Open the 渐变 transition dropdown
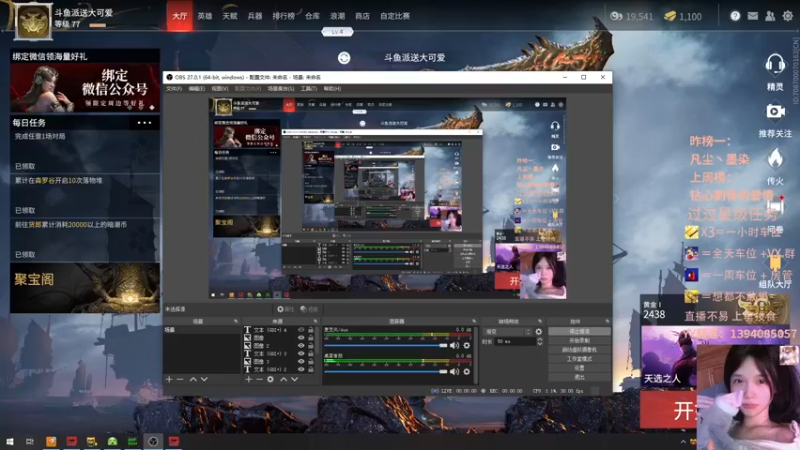The height and width of the screenshot is (450, 800). [x=508, y=332]
